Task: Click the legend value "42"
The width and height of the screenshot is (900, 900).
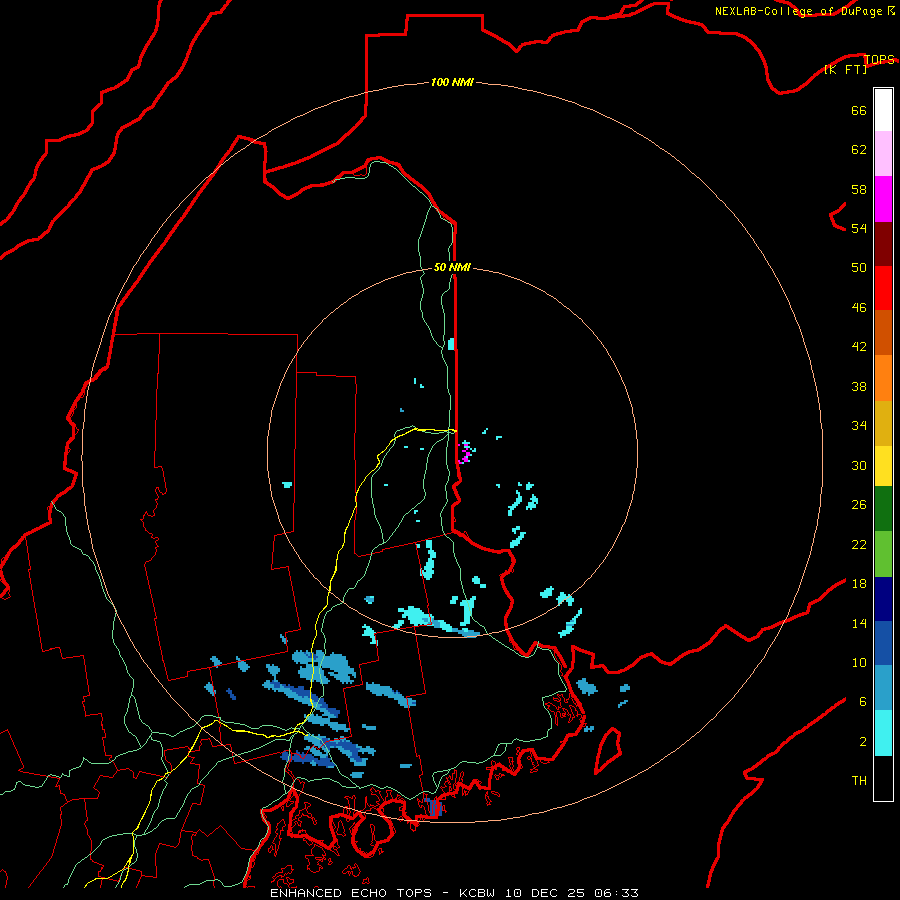Action: point(859,346)
